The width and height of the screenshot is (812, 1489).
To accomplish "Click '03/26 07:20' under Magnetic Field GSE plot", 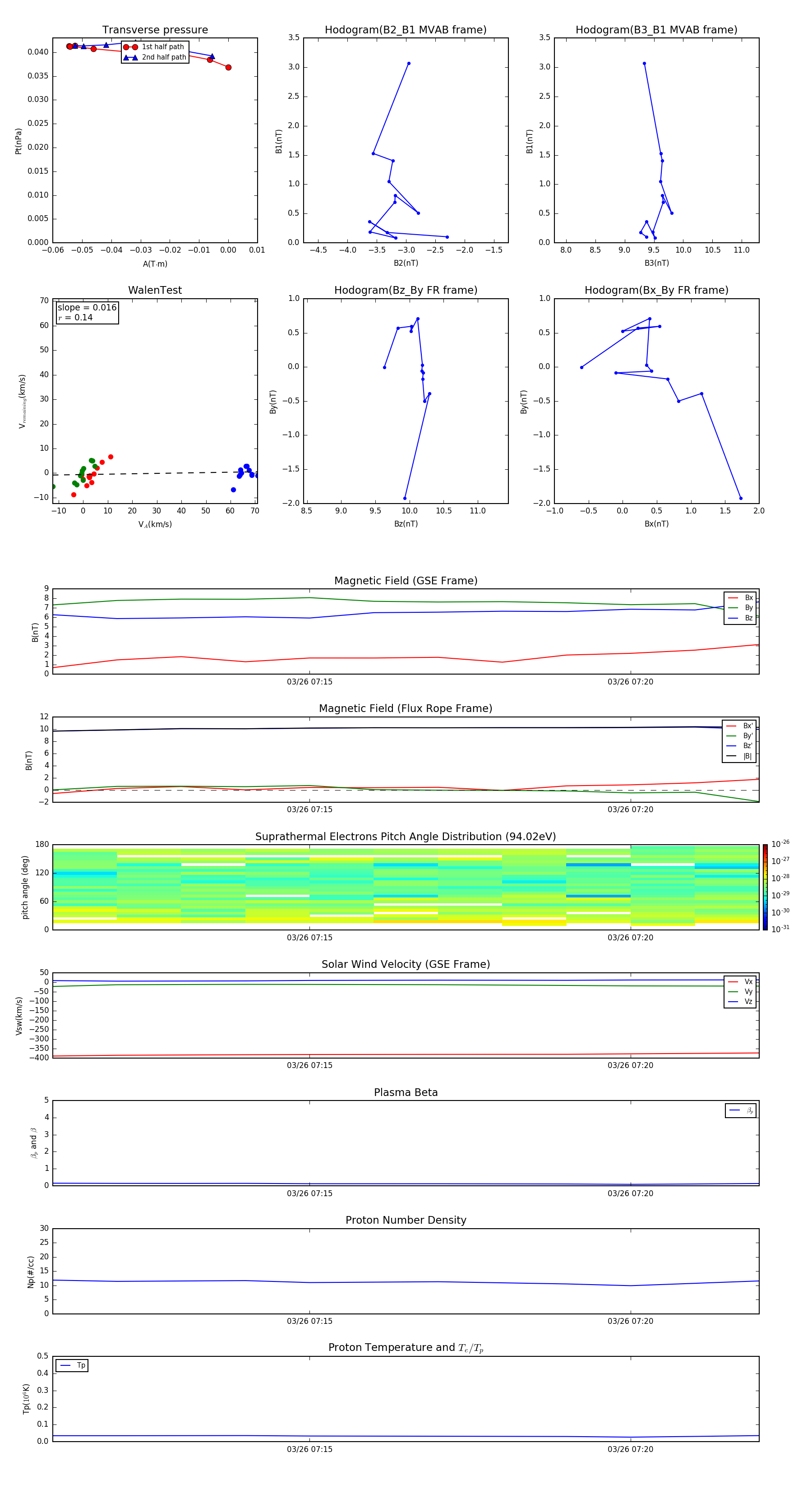I will tap(631, 682).
